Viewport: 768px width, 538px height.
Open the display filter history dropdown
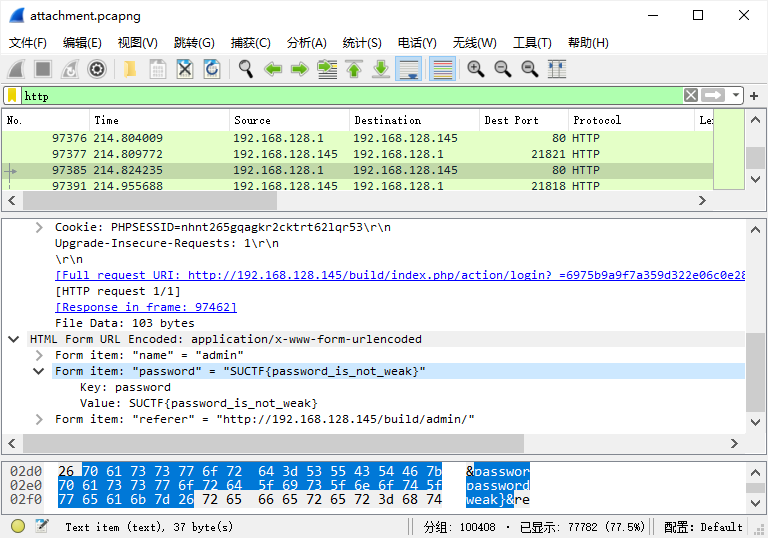[736, 96]
